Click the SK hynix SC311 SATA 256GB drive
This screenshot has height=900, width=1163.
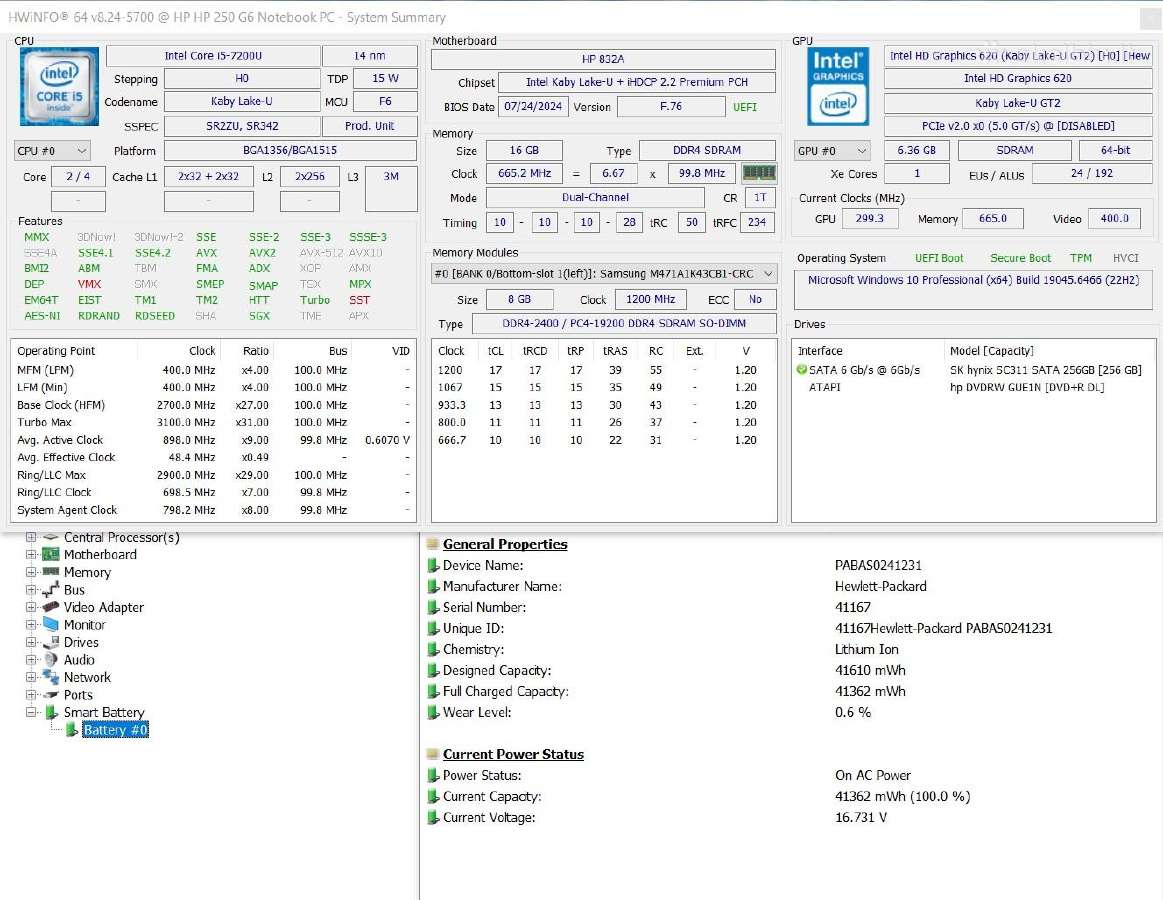click(x=1045, y=369)
